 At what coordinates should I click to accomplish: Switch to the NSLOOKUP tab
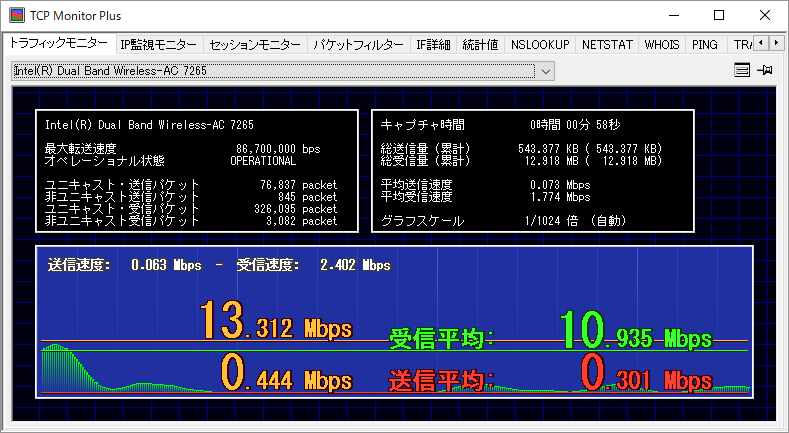coord(539,45)
